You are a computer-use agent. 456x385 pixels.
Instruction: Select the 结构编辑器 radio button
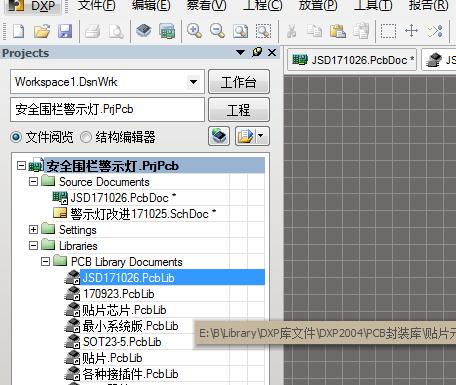pyautogui.click(x=86, y=137)
